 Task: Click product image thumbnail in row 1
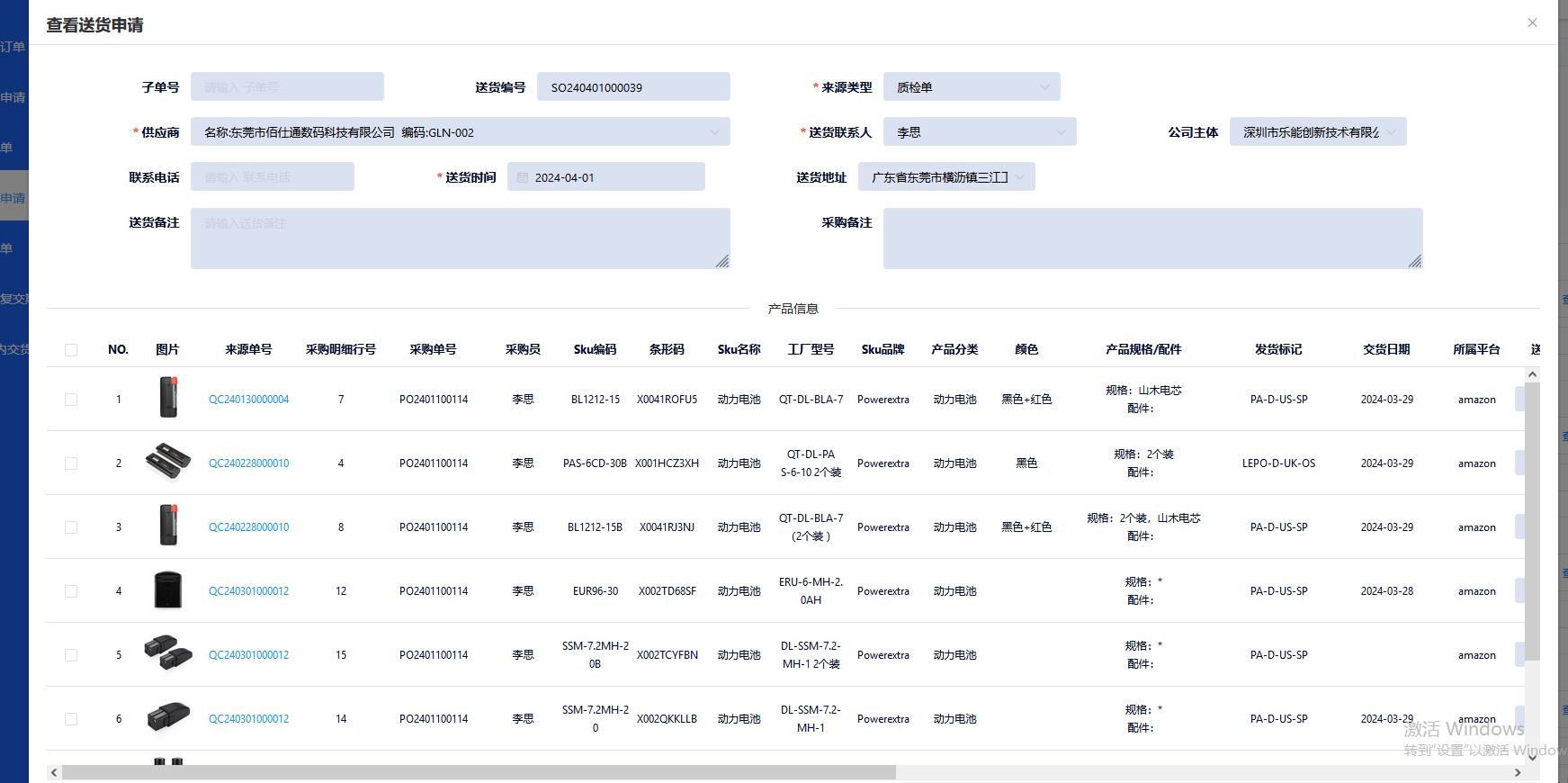[168, 398]
